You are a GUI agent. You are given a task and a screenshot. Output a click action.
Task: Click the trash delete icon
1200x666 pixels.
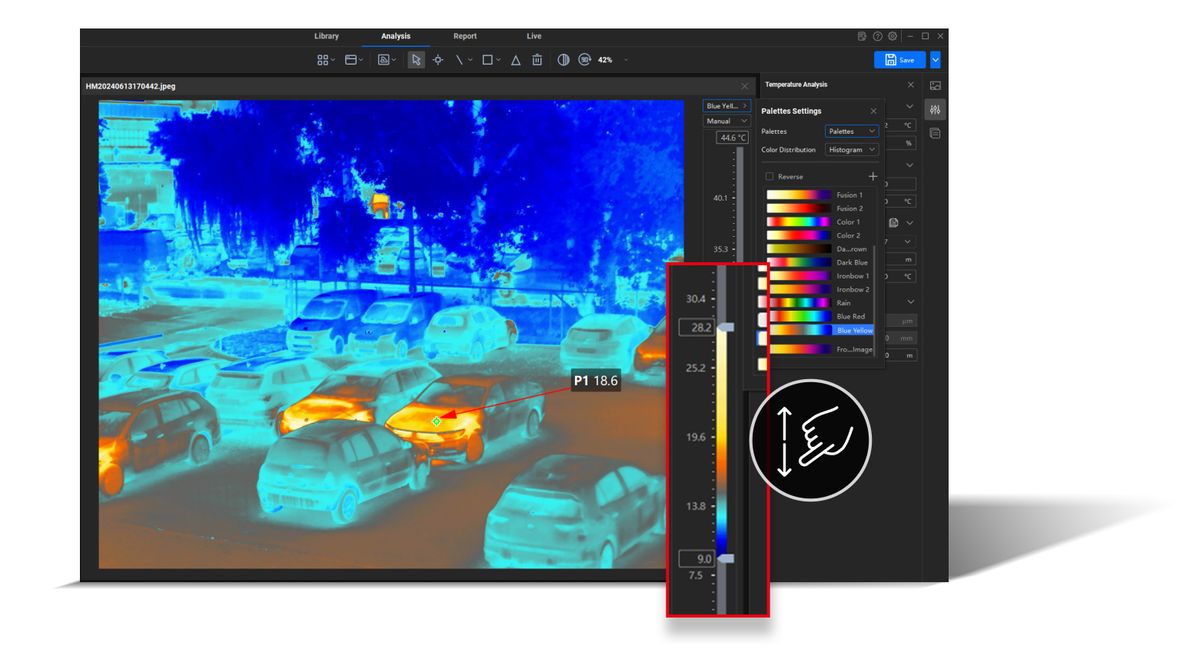[537, 60]
